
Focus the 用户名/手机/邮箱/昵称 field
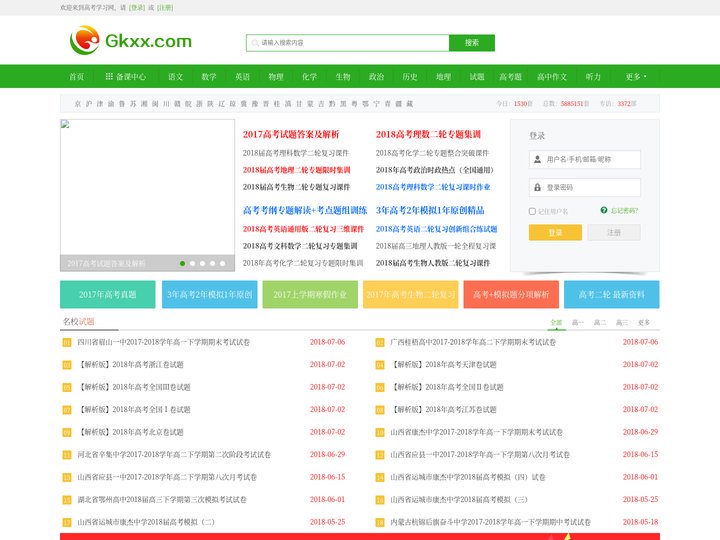click(x=585, y=159)
